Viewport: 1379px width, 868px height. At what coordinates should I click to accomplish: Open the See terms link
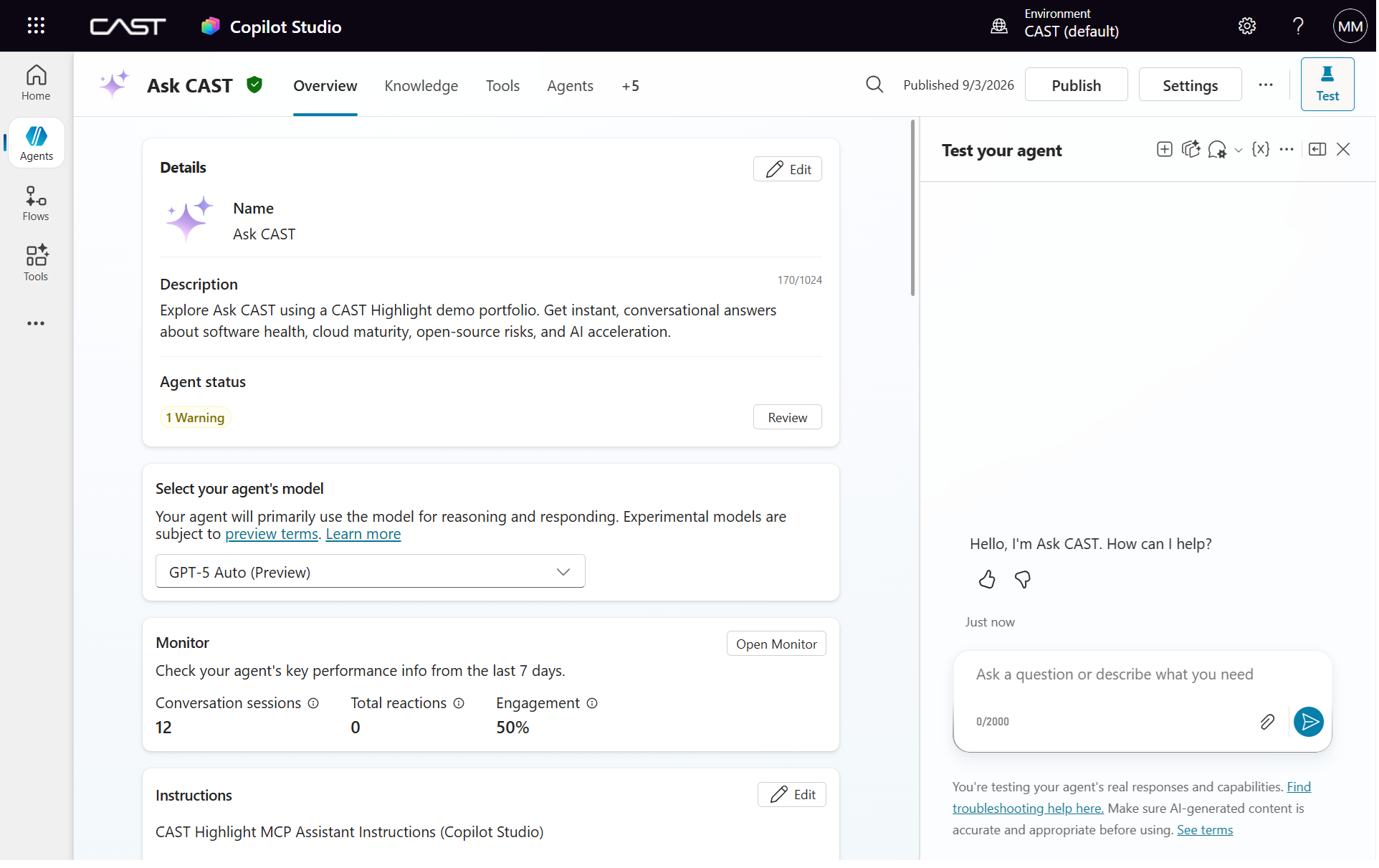[x=1204, y=830]
